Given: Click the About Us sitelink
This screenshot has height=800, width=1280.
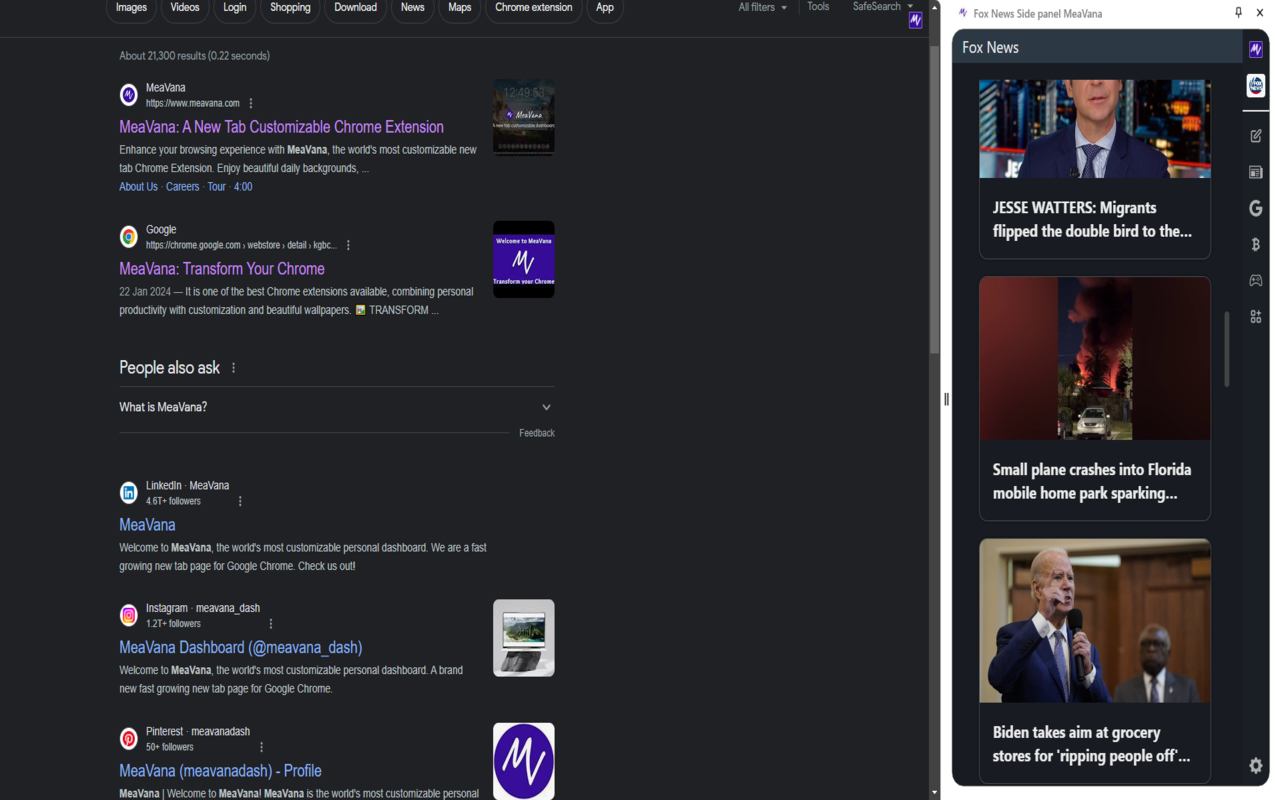Looking at the screenshot, I should [138, 187].
